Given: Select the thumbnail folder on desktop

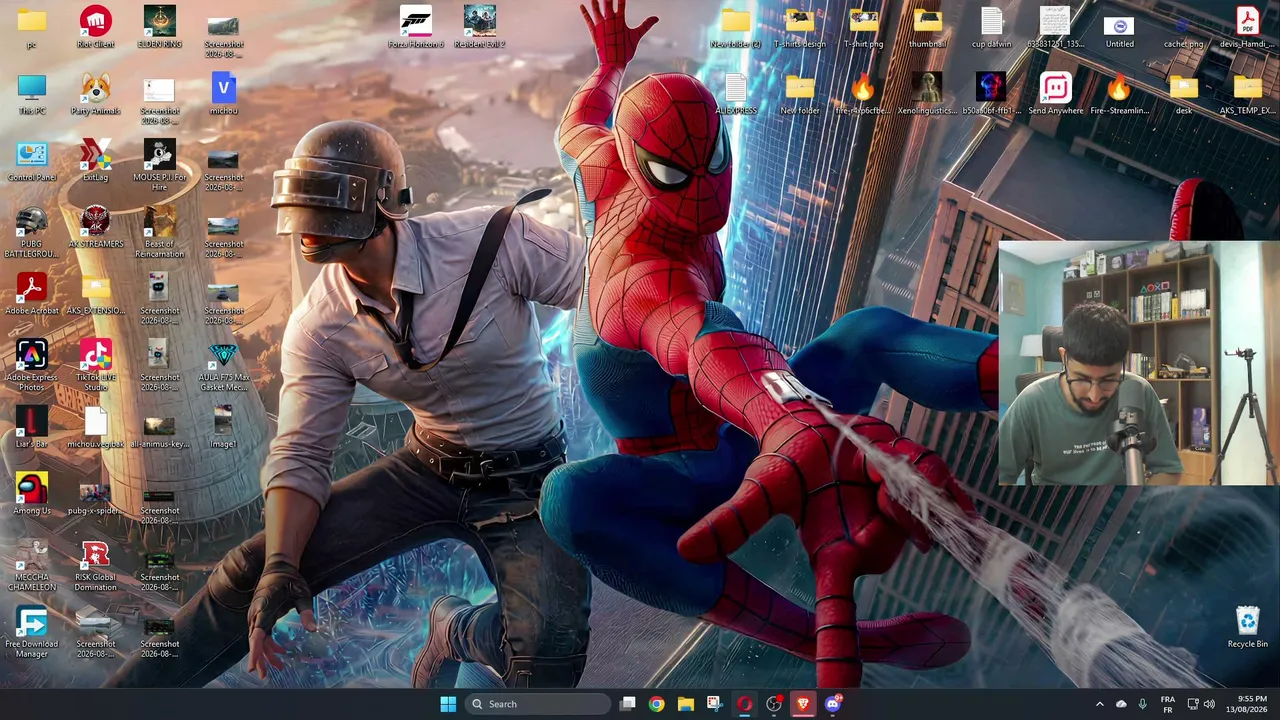Looking at the screenshot, I should (927, 27).
